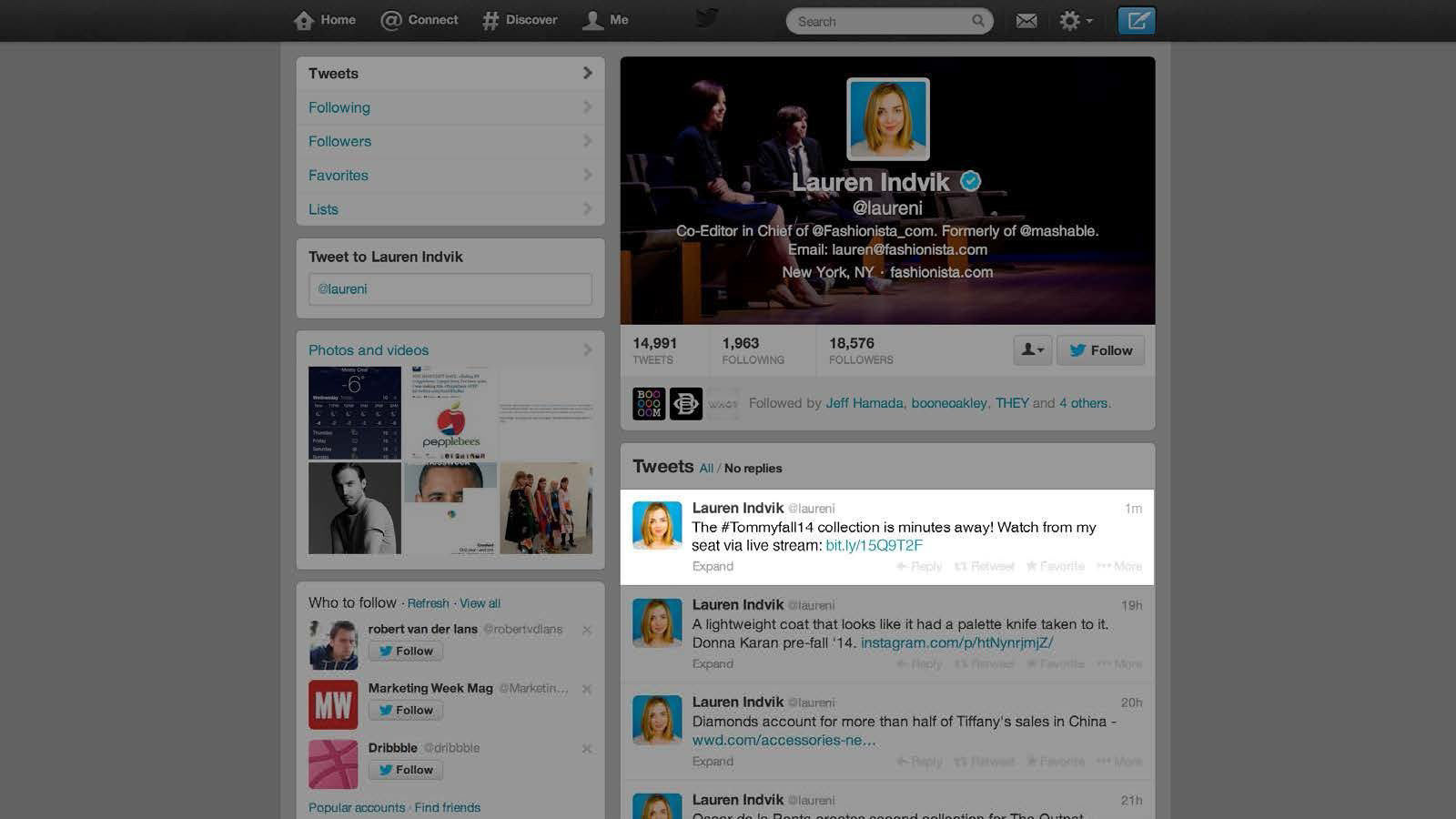
Task: Open the fashionista.com profile link
Action: [941, 272]
